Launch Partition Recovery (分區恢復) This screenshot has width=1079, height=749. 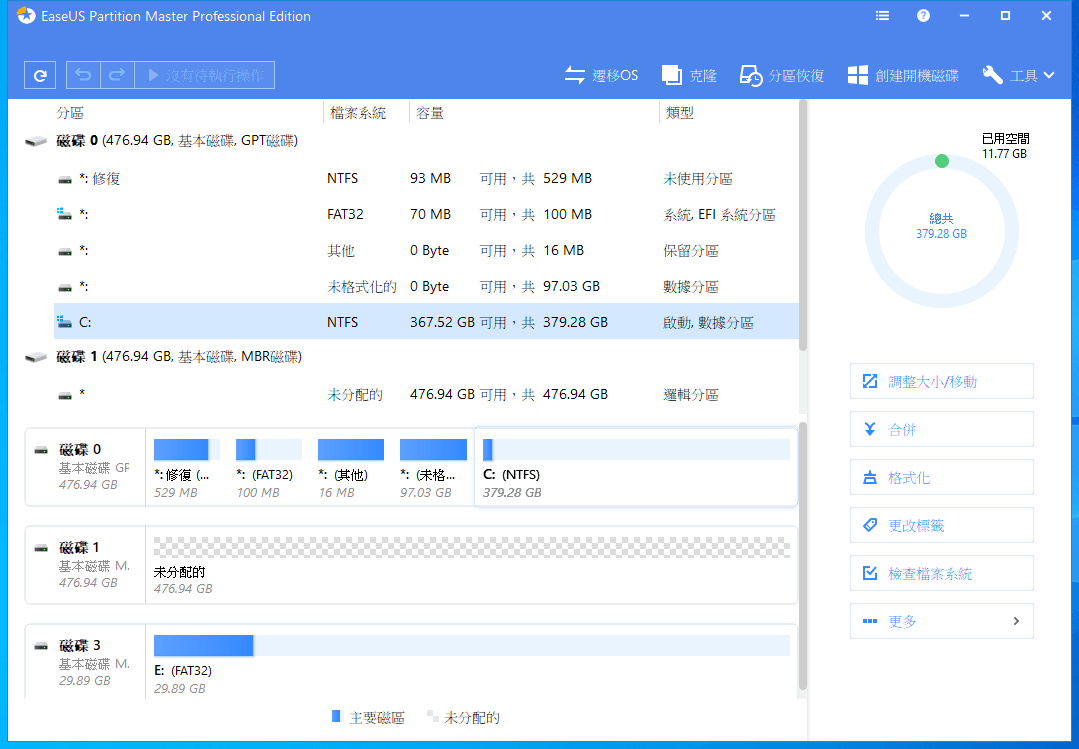782,75
